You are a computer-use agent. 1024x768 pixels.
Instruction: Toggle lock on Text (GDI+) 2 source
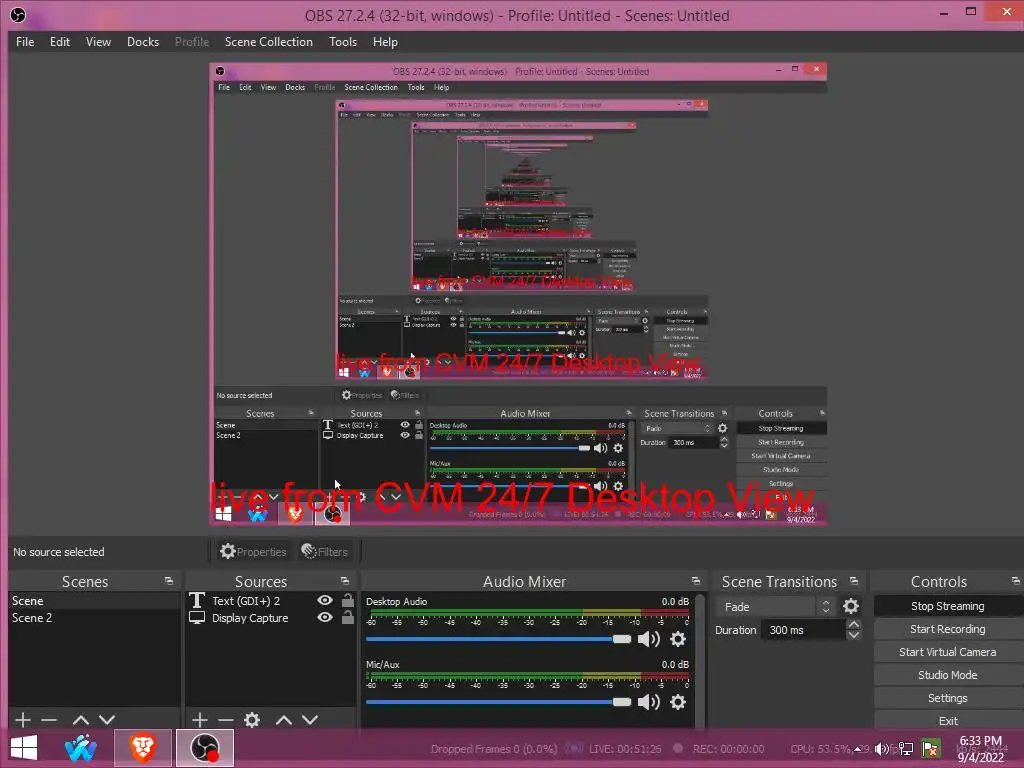pyautogui.click(x=348, y=600)
